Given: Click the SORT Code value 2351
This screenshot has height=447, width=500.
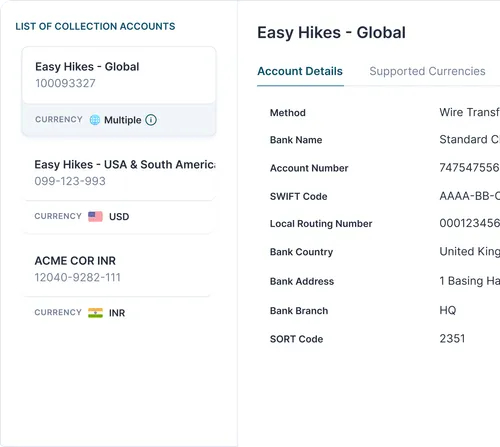Looking at the screenshot, I should tap(452, 339).
